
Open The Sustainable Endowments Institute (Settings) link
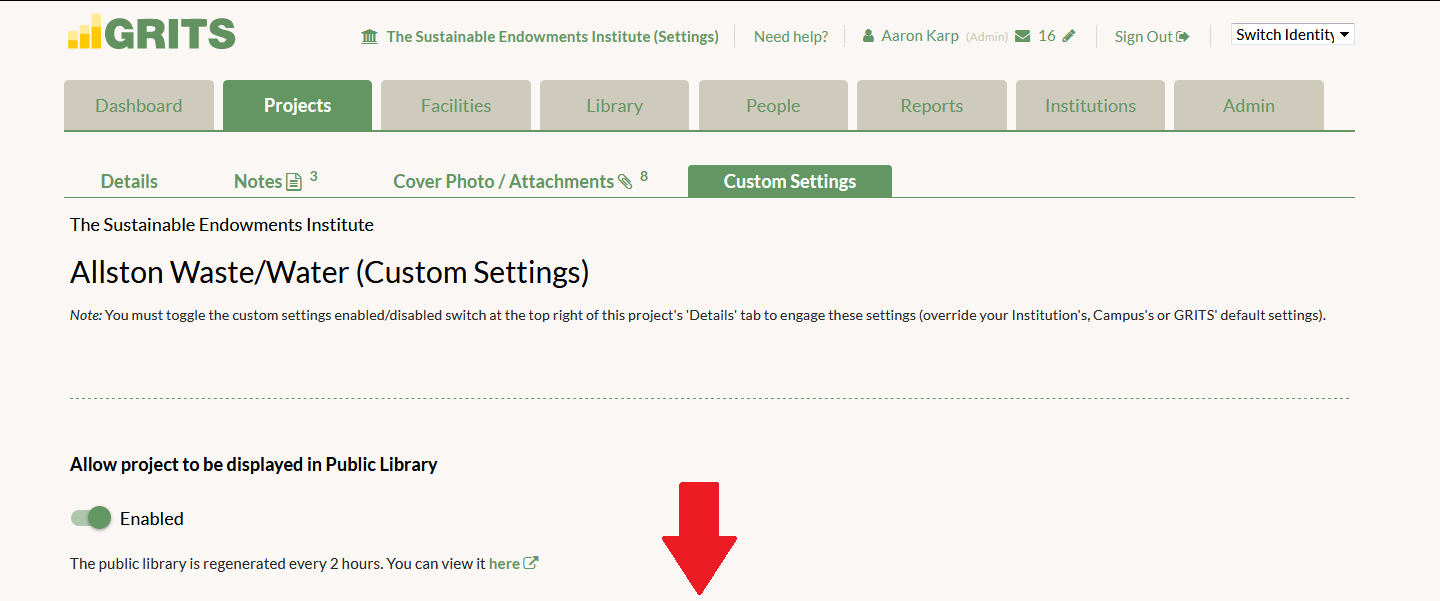[x=552, y=36]
